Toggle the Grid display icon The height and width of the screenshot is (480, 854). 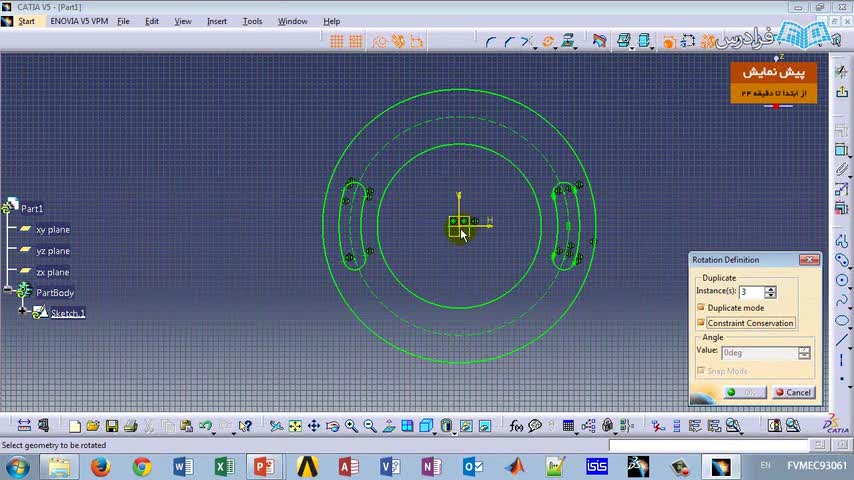click(337, 41)
